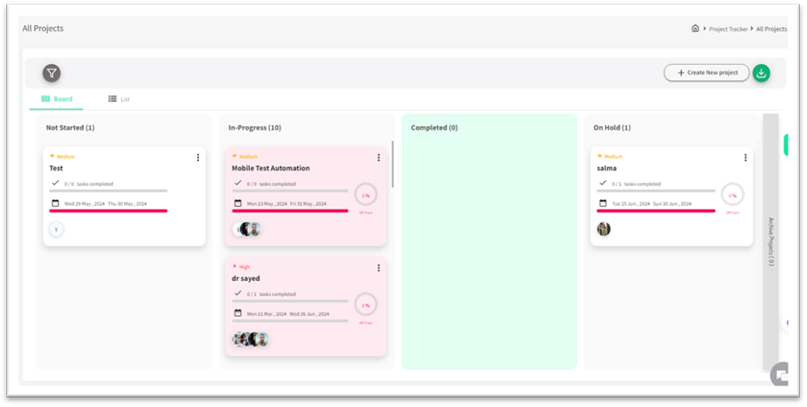Click the 0% progress circle on Mobile Test Automation
Screen dimensions: 807x407
pos(365,196)
